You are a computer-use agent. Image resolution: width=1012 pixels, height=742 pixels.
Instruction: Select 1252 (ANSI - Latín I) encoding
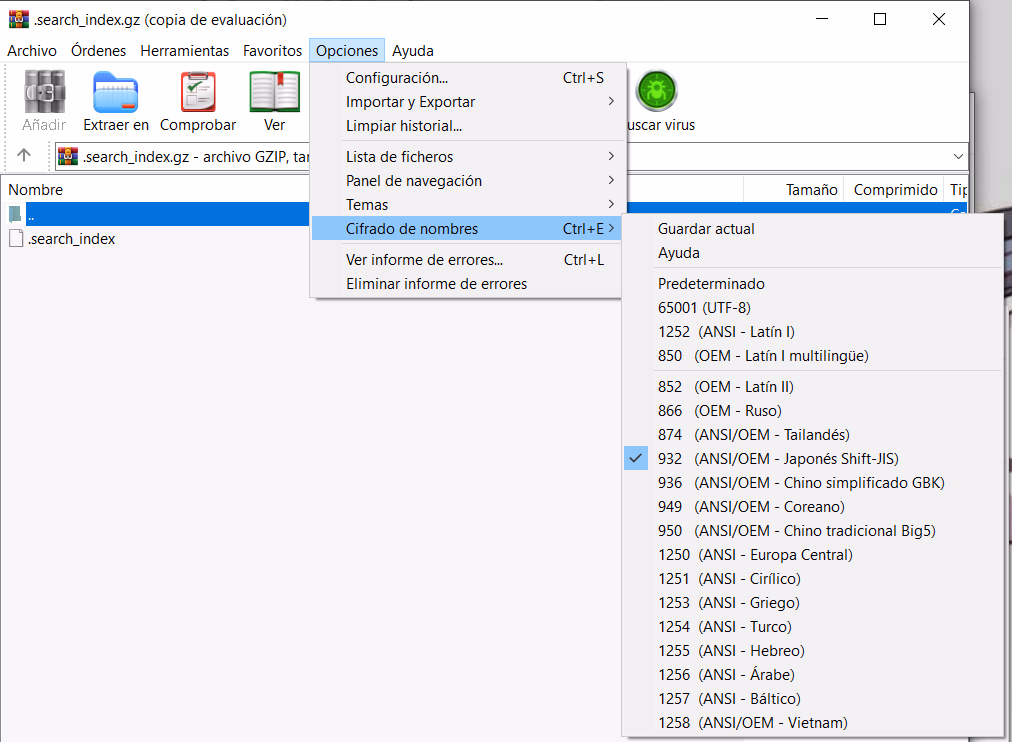click(x=726, y=332)
